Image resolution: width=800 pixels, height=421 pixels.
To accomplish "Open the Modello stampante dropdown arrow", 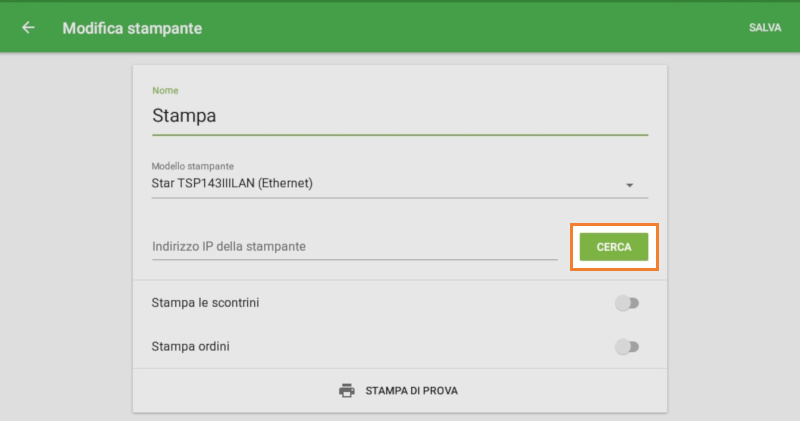I will coord(630,185).
